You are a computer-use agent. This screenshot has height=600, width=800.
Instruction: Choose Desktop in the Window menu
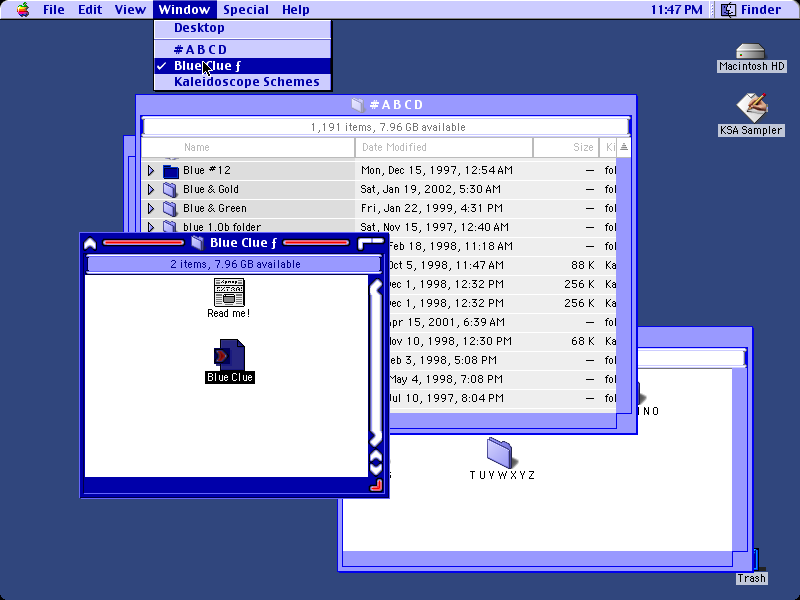tap(243, 28)
